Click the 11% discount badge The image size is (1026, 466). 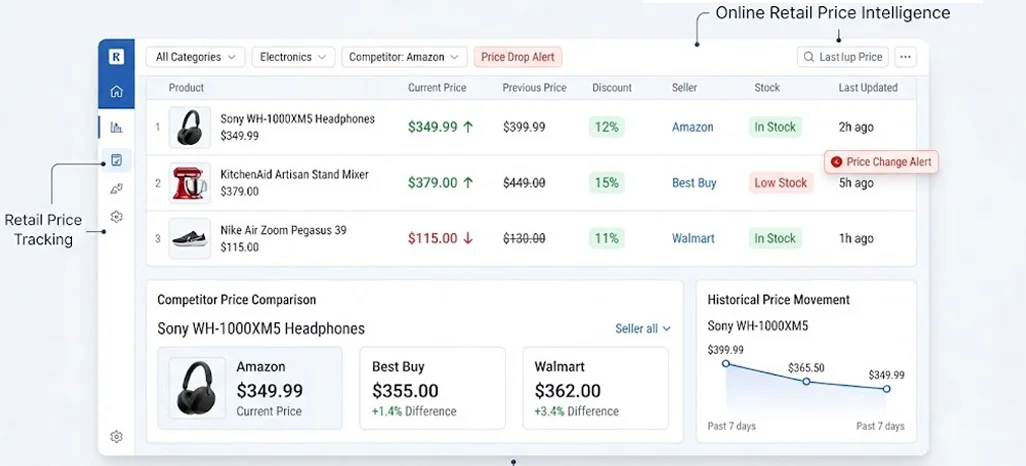click(607, 238)
